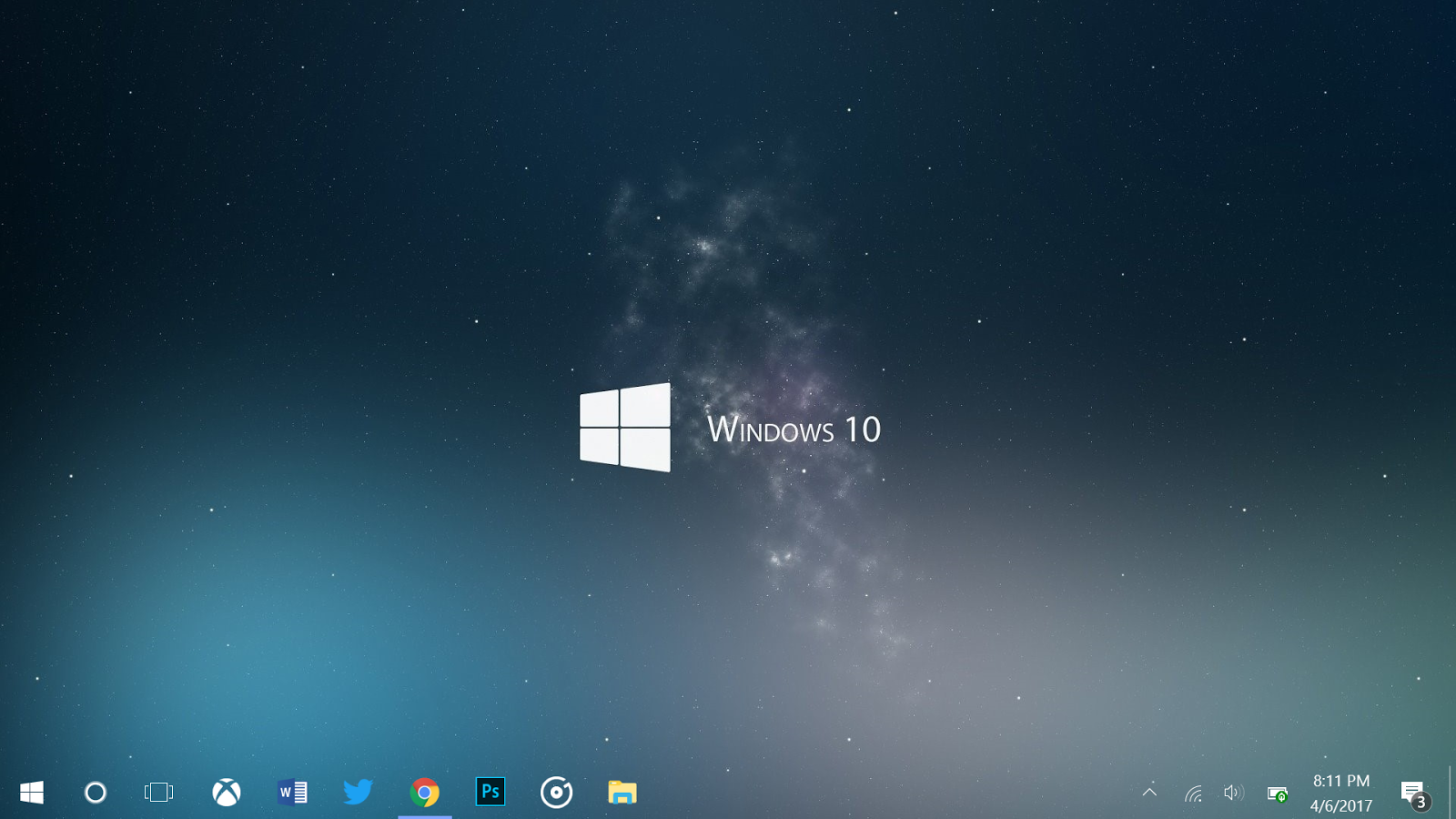Open Cortana search circle
Screen dimensions: 1456x819
click(x=96, y=793)
